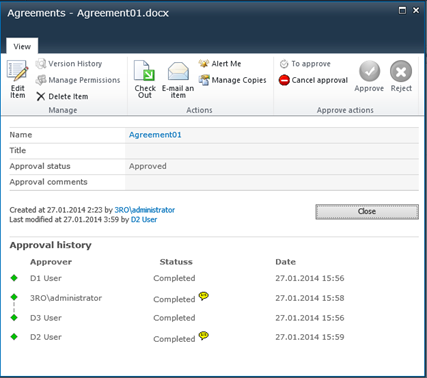427x378 pixels.
Task: Open the 3RO\administrator creator profile link
Action: click(145, 210)
